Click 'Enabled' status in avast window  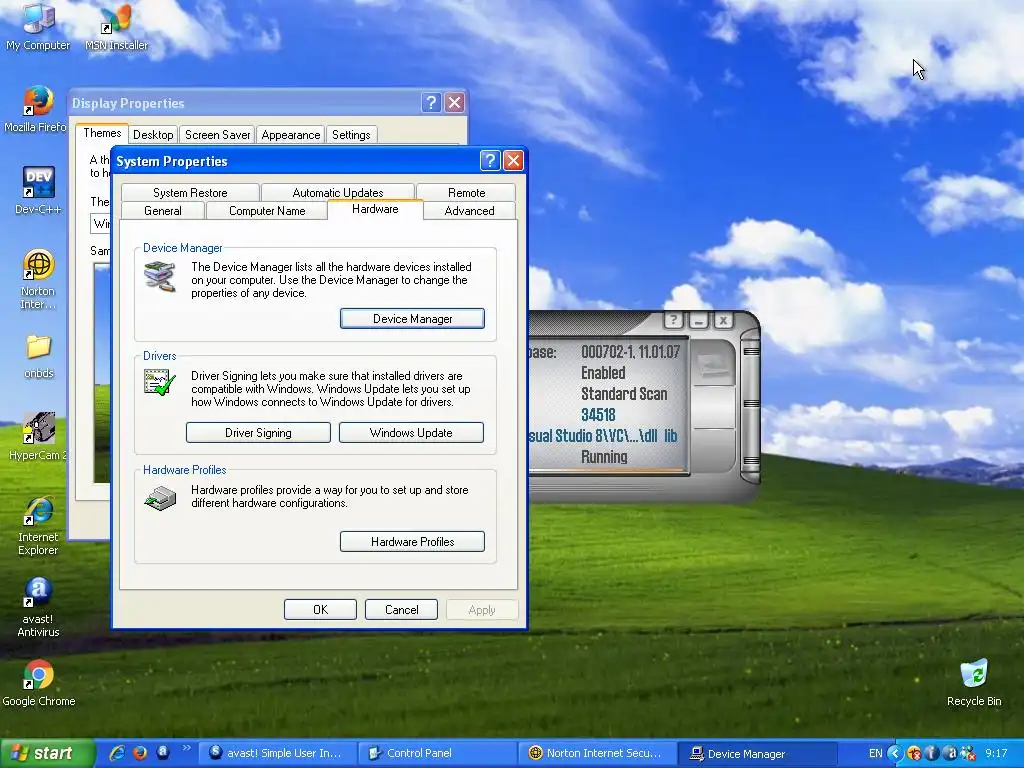tap(603, 373)
